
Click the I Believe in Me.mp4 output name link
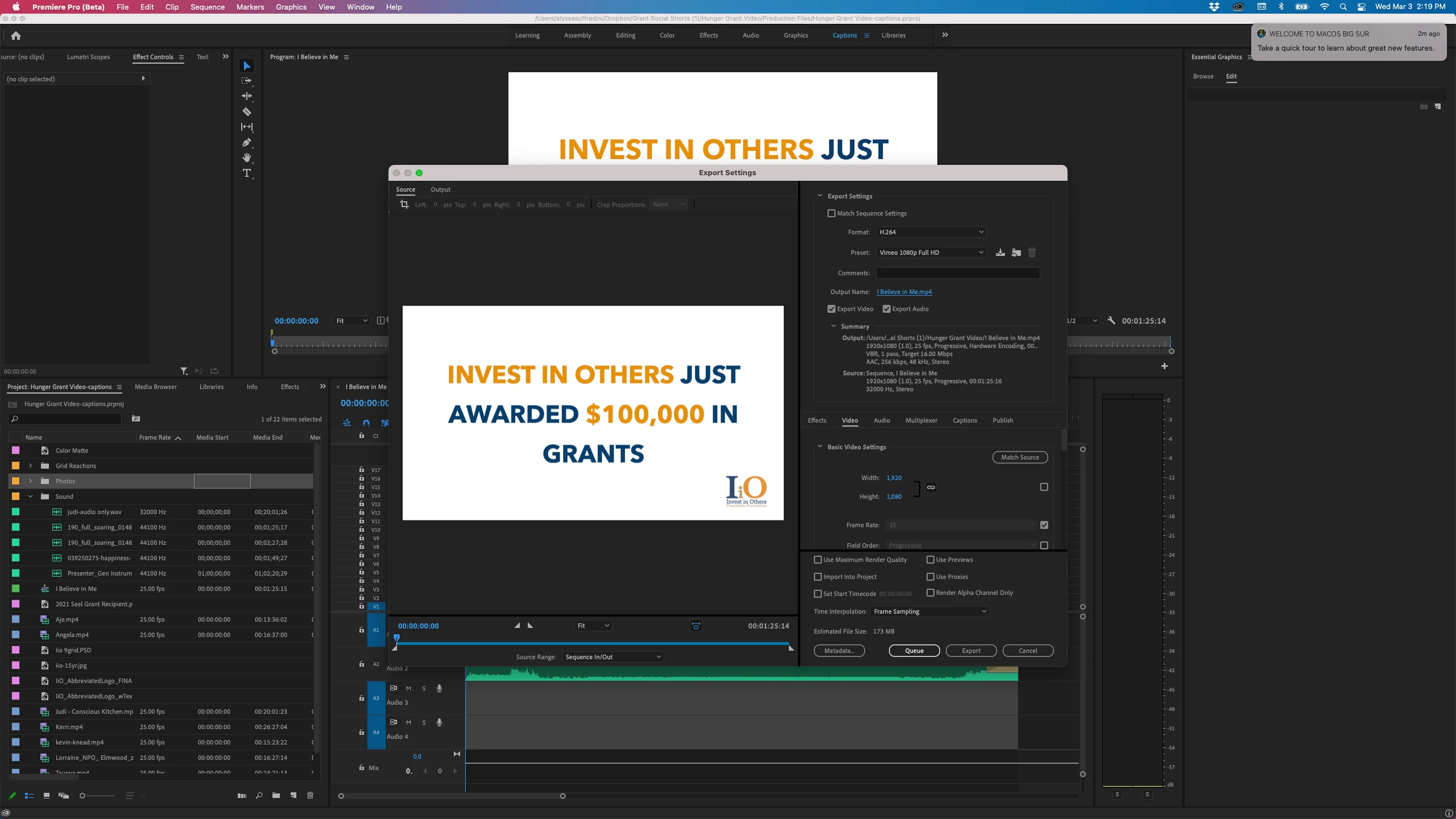[904, 292]
